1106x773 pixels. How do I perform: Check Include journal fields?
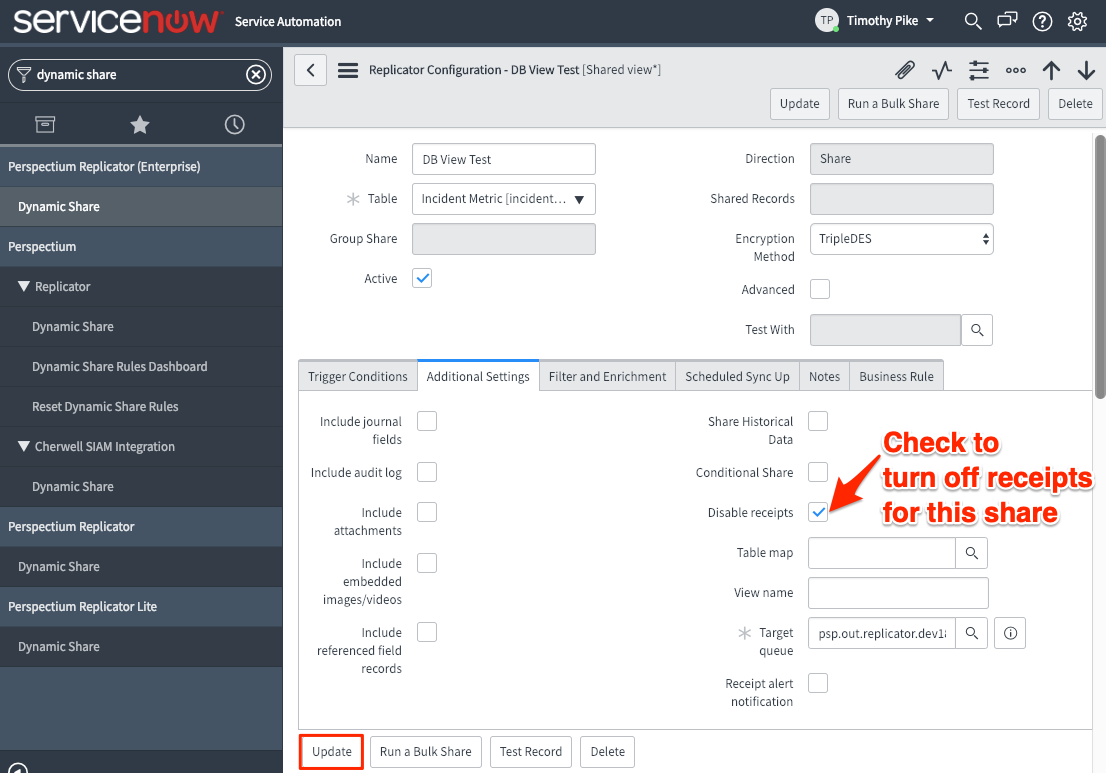[427, 421]
